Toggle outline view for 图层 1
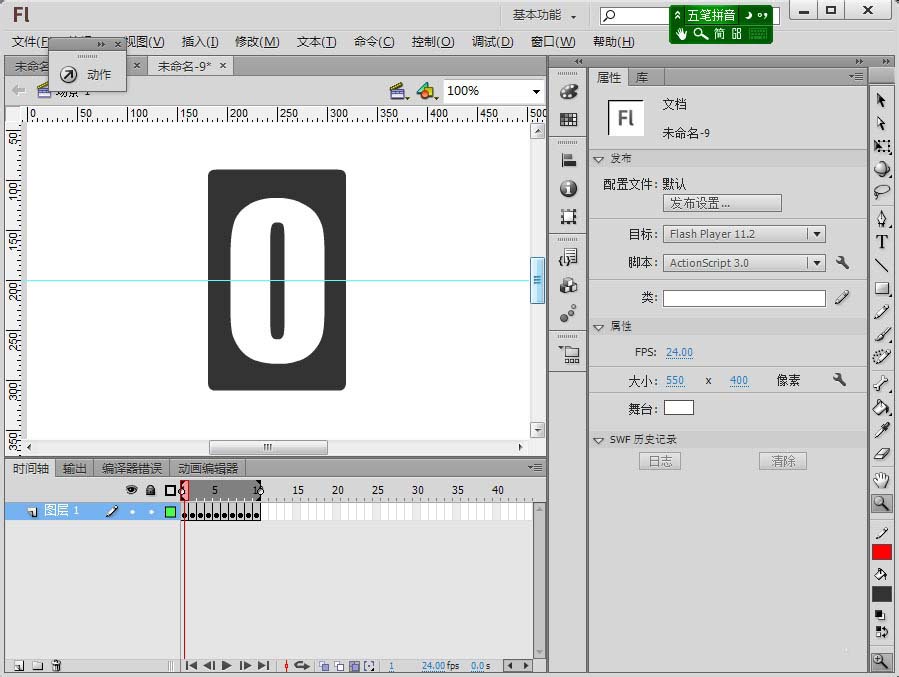This screenshot has width=899, height=677. coord(170,512)
